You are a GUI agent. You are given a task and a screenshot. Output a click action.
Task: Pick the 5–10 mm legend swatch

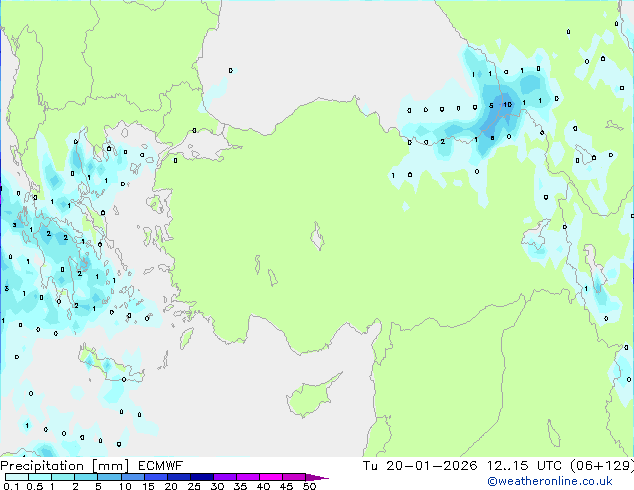pyautogui.click(x=109, y=477)
